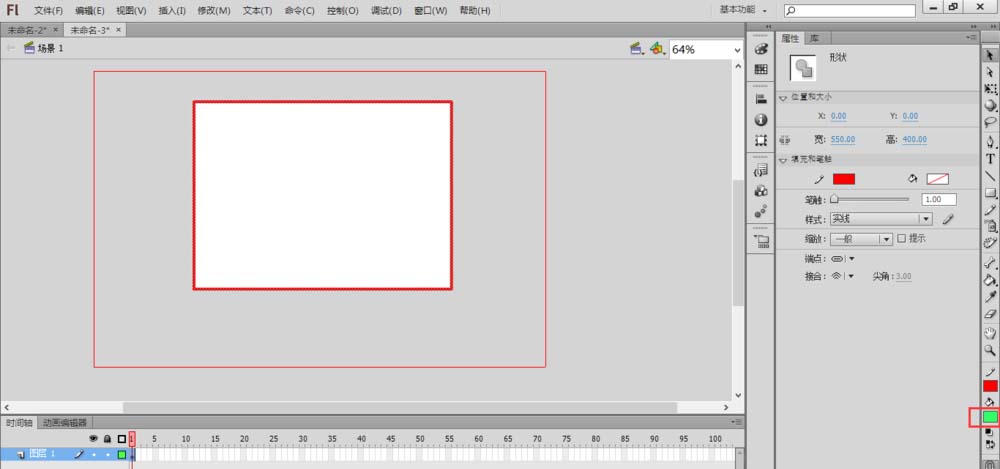Open the Transform panel icon

click(761, 140)
